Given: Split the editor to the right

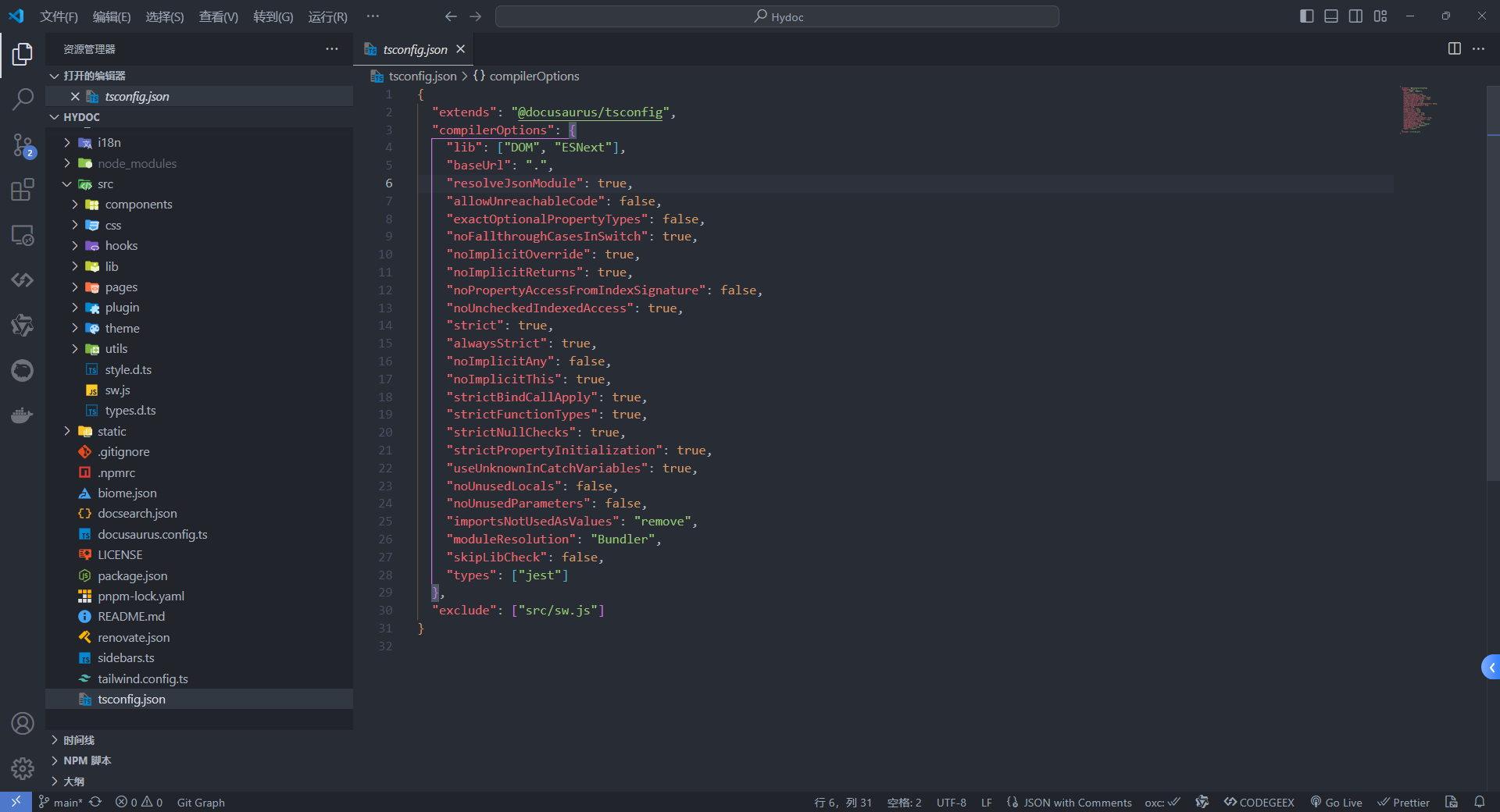Looking at the screenshot, I should click(1455, 48).
